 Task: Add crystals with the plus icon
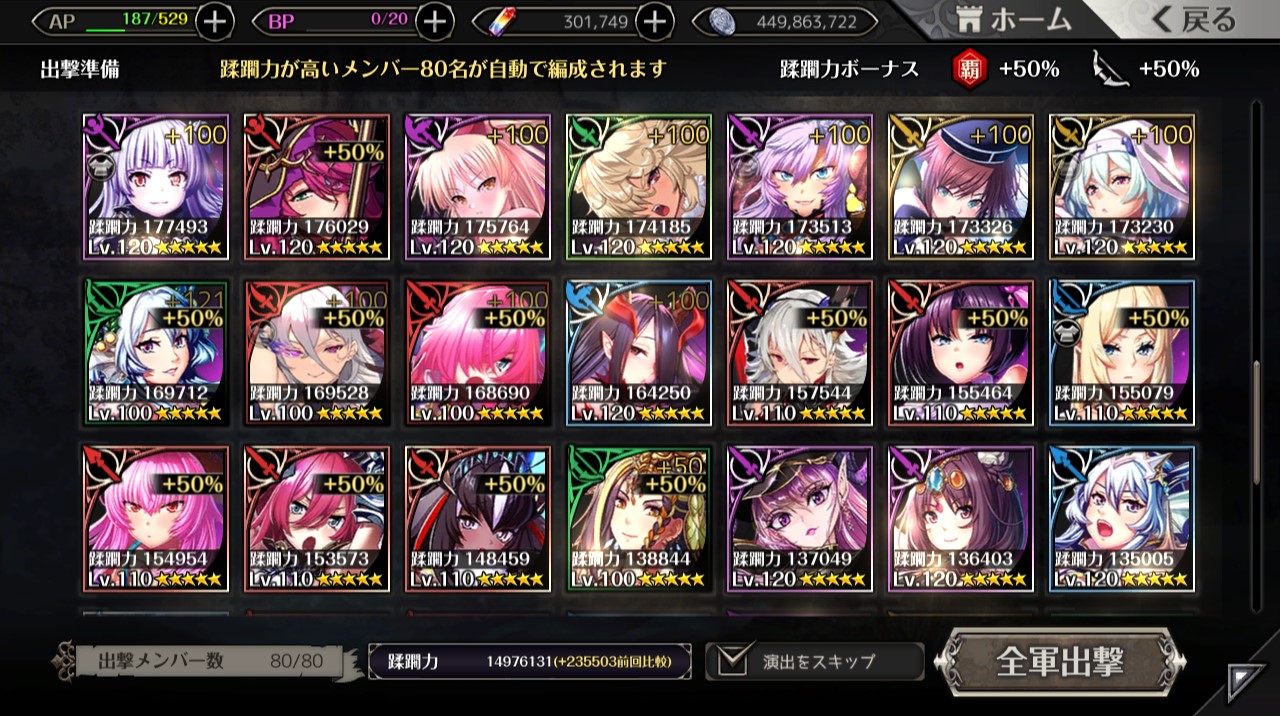[654, 20]
